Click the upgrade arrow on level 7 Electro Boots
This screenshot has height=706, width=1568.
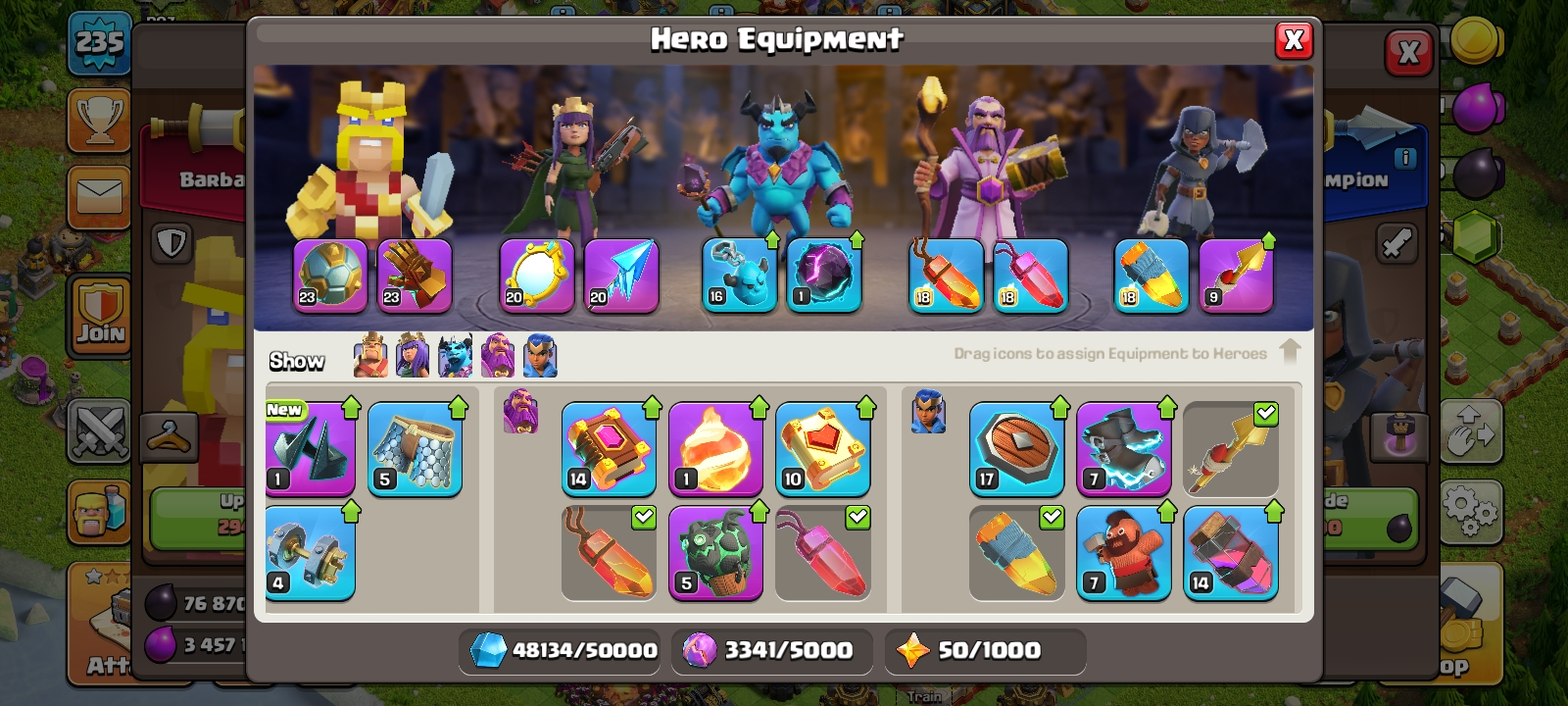1166,406
